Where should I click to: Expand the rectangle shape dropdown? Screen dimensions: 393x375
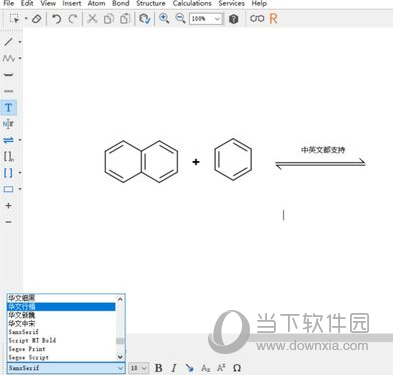pyautogui.click(x=20, y=189)
